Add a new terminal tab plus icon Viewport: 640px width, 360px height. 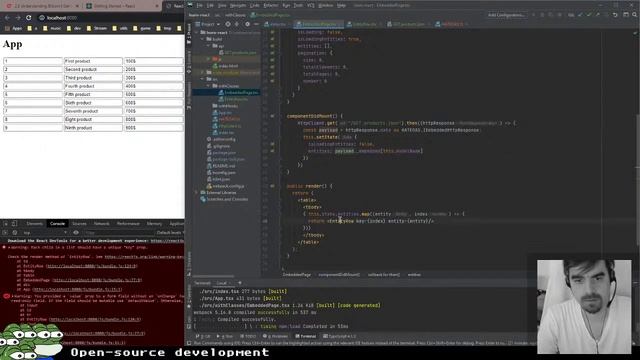click(x=240, y=283)
